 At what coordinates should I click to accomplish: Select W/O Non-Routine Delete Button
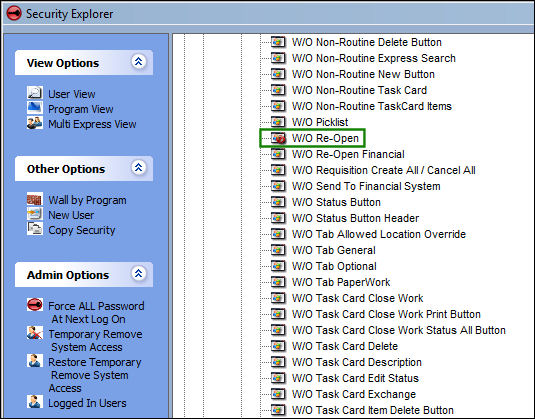(367, 42)
